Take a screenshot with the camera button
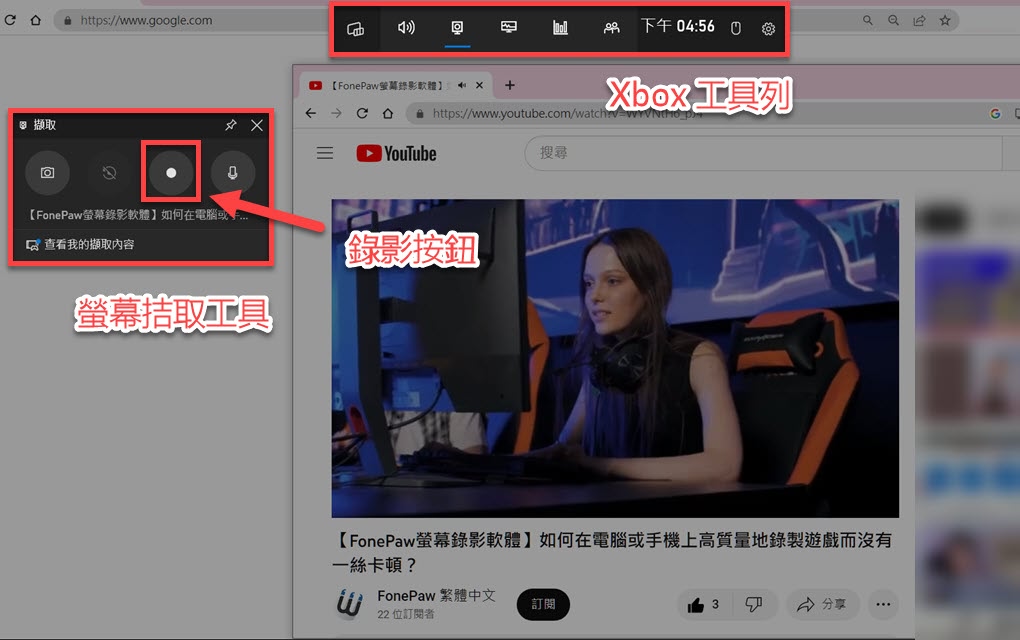The height and width of the screenshot is (640, 1020). pos(47,173)
